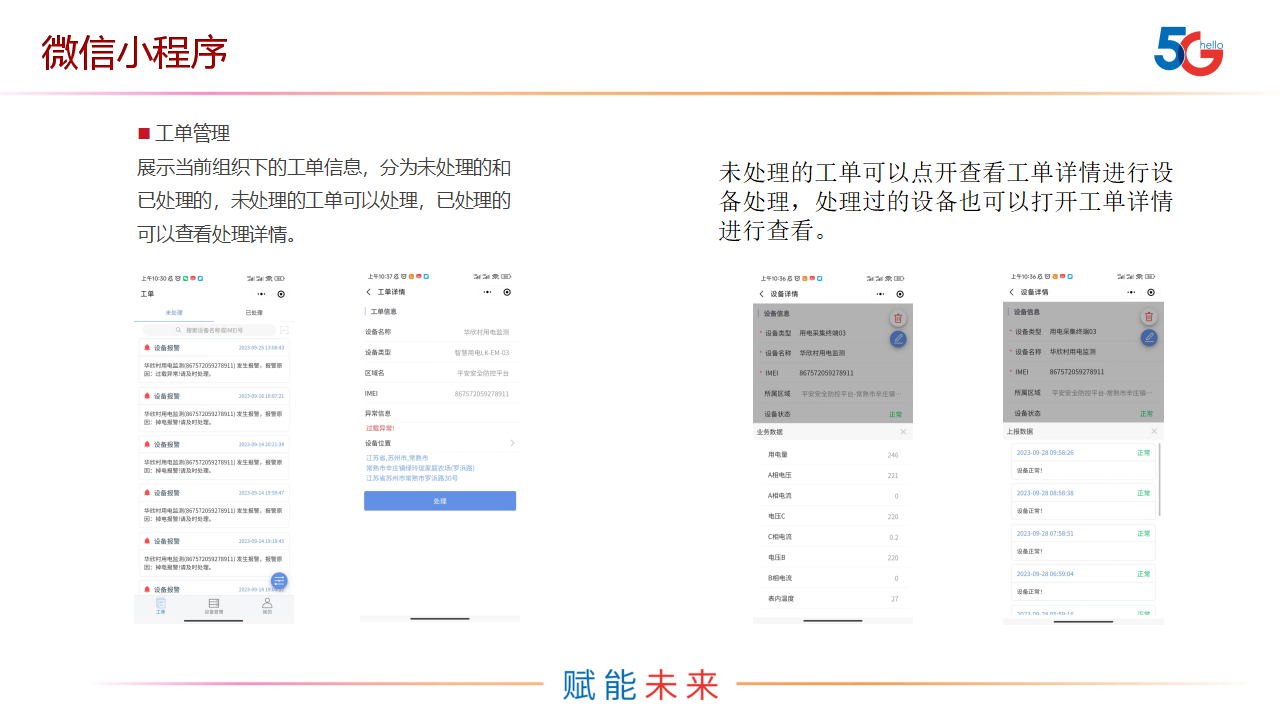
Task: Switch to the 未处理 tab
Action: 174,313
